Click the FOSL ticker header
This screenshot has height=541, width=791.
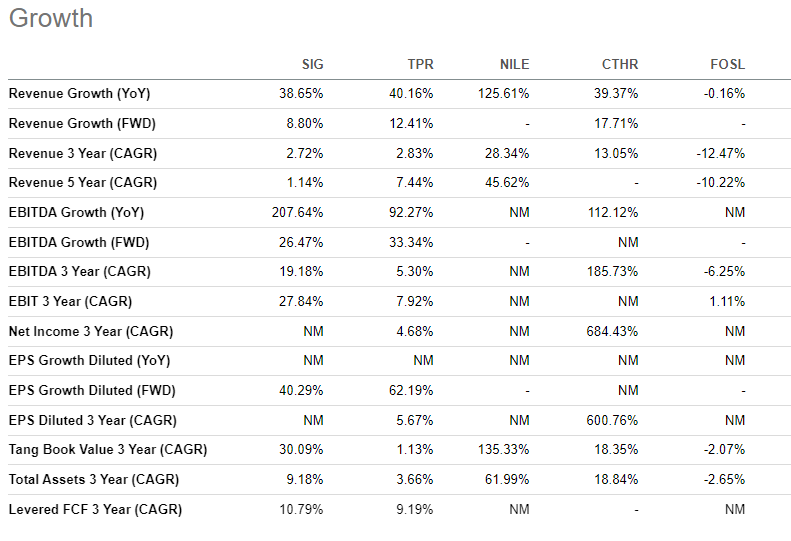click(x=727, y=65)
